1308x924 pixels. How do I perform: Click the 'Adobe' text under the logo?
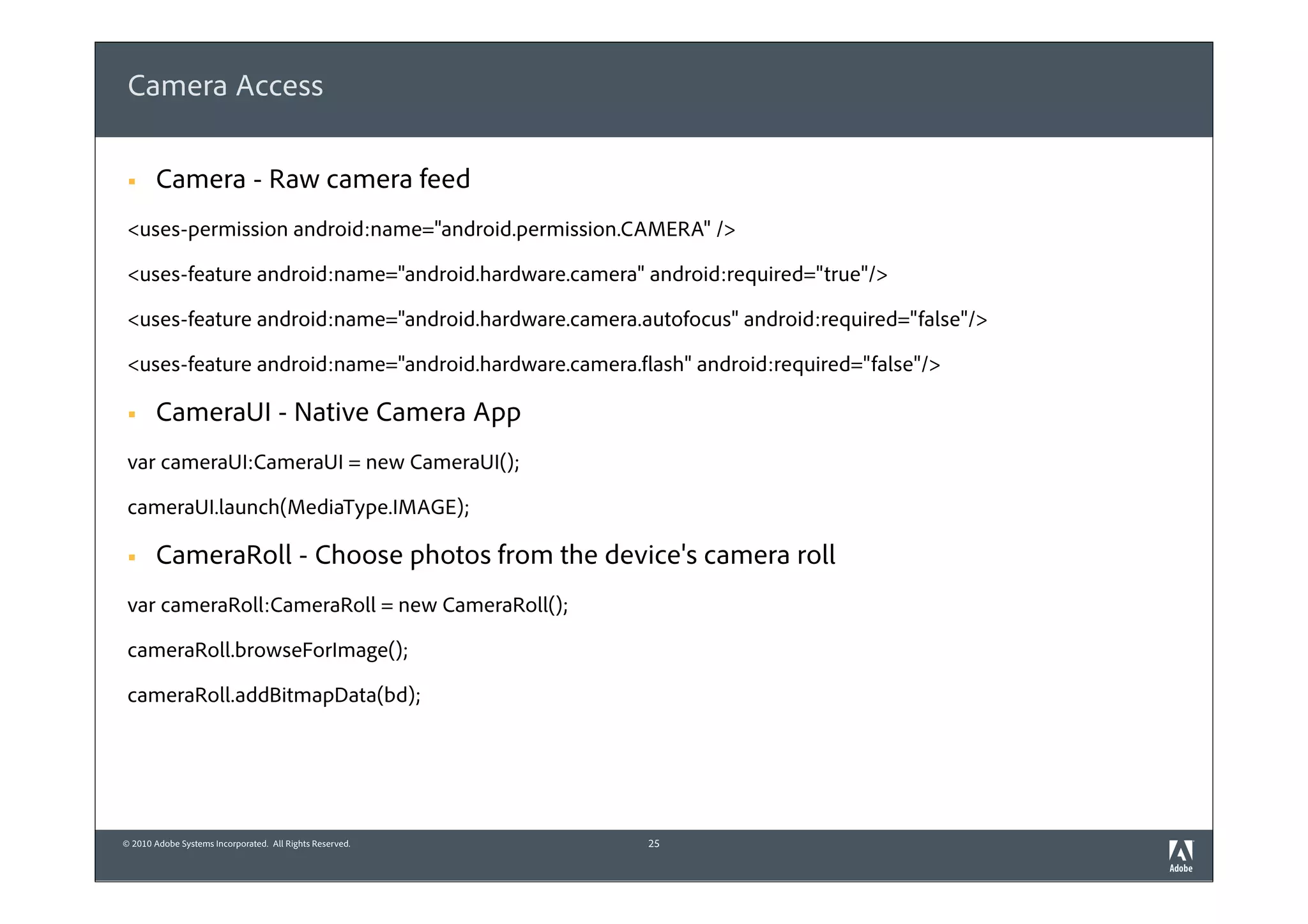[x=1180, y=868]
